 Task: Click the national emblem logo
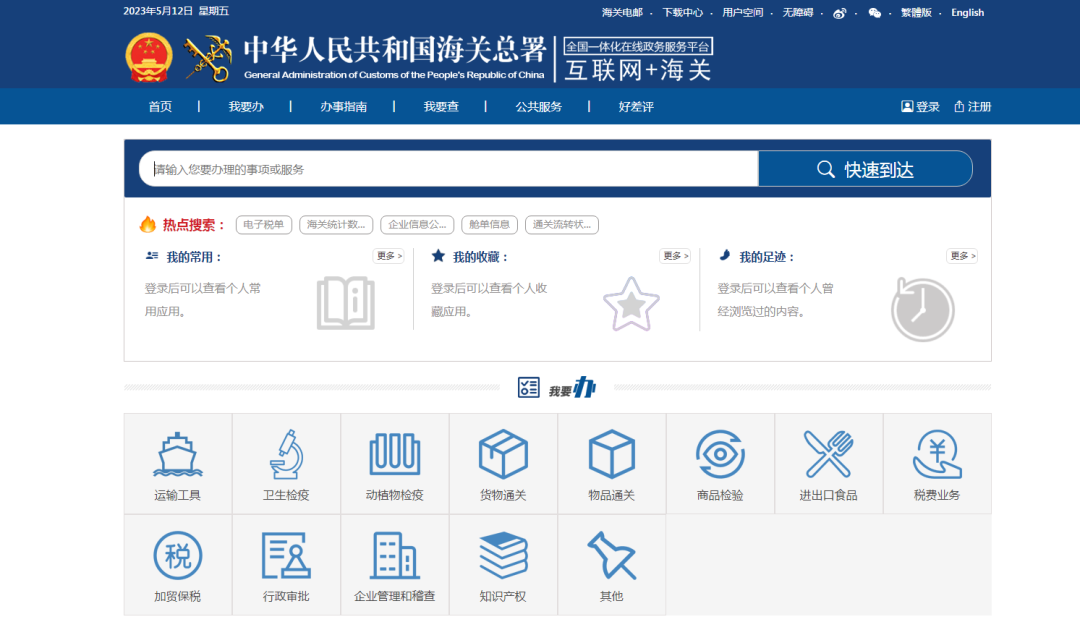[149, 57]
